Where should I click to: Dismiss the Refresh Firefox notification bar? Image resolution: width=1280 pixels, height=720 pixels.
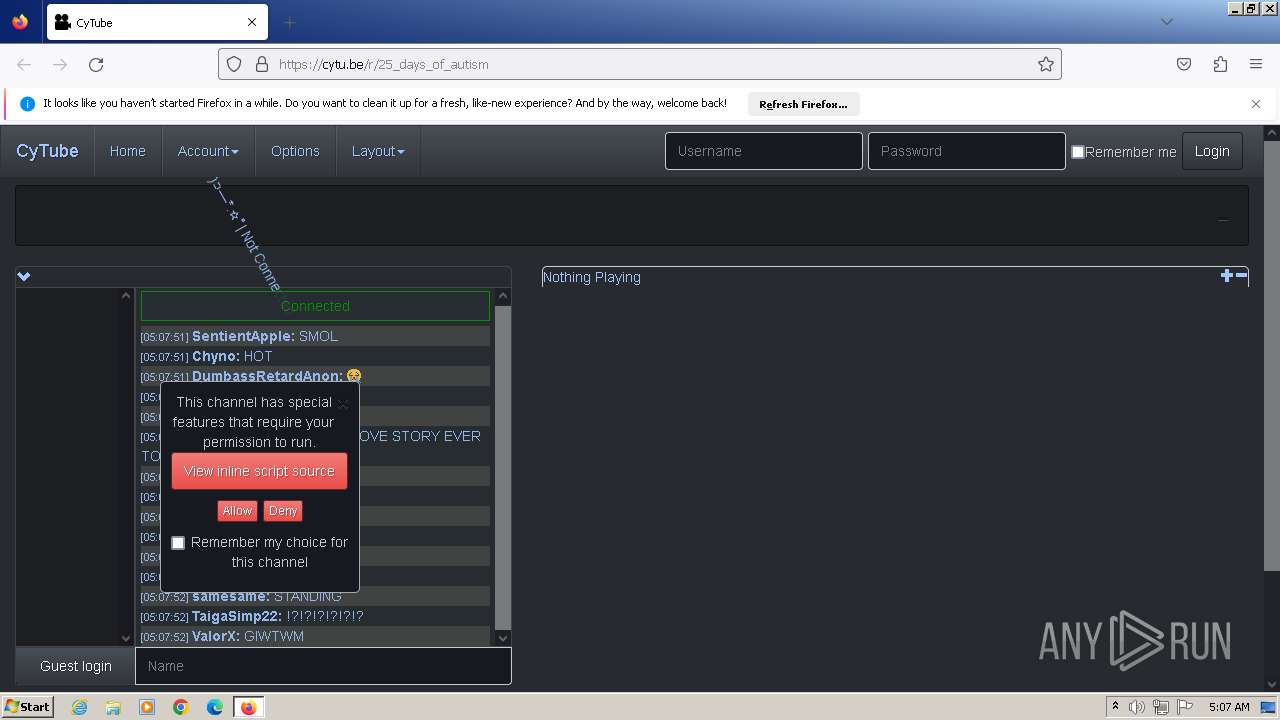point(1256,104)
